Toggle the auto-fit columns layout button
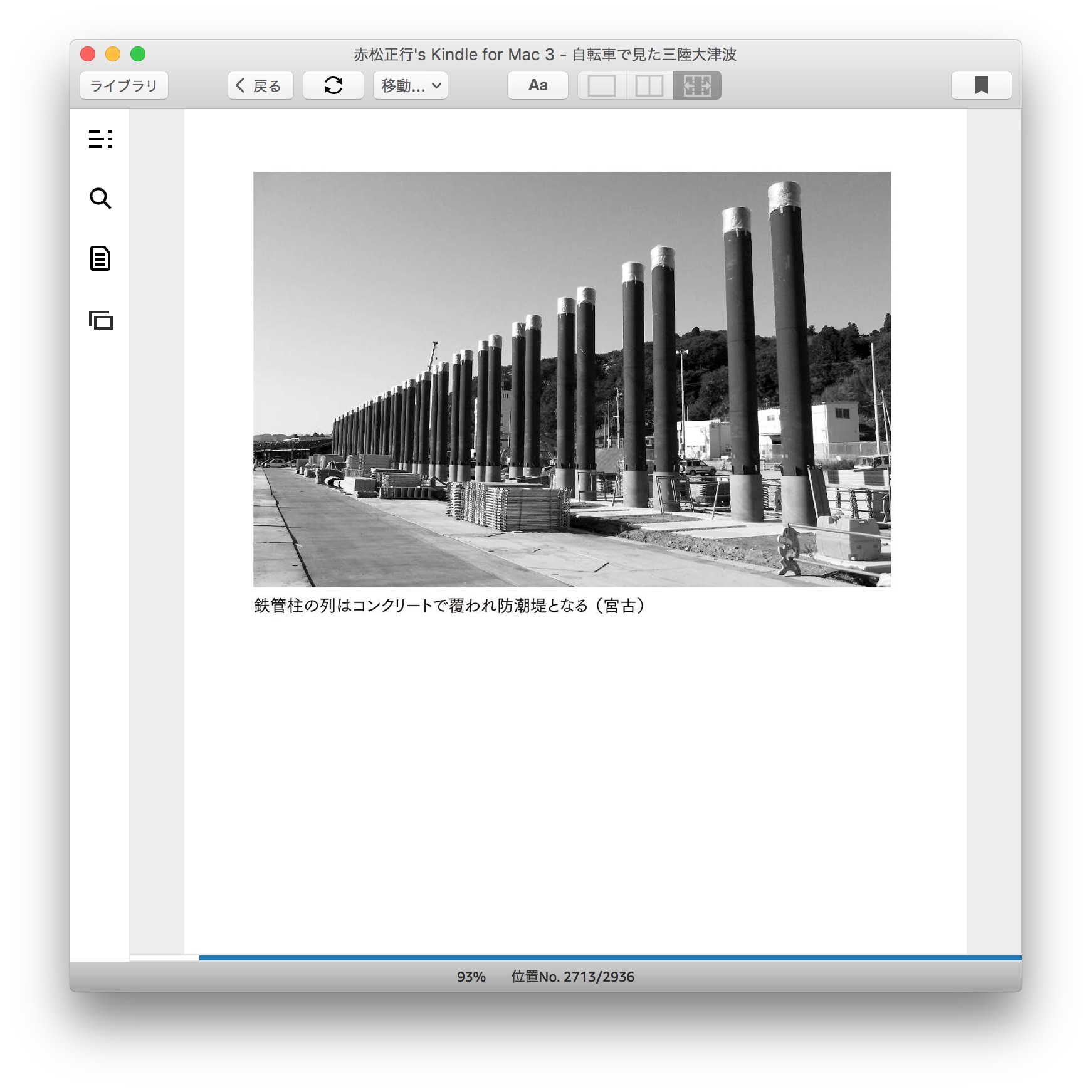This screenshot has height=1092, width=1092. pos(696,85)
